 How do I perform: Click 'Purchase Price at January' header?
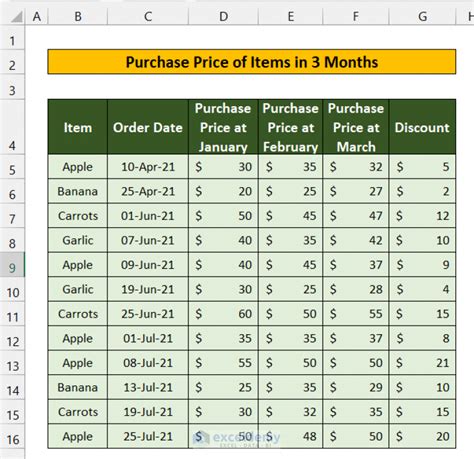coord(223,127)
